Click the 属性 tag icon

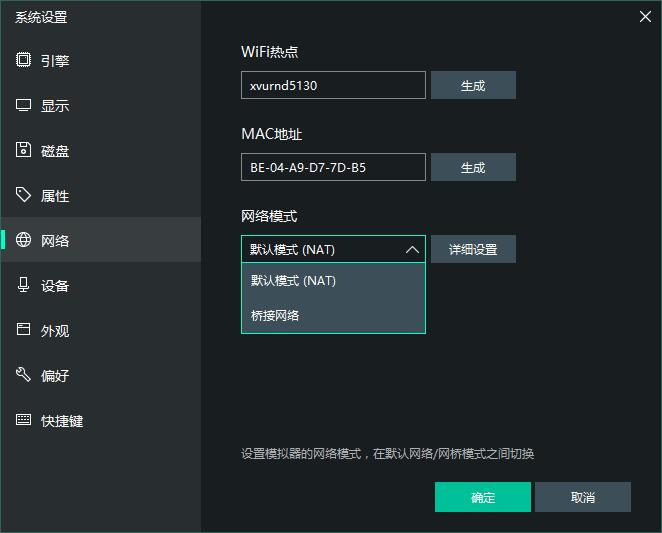point(24,195)
